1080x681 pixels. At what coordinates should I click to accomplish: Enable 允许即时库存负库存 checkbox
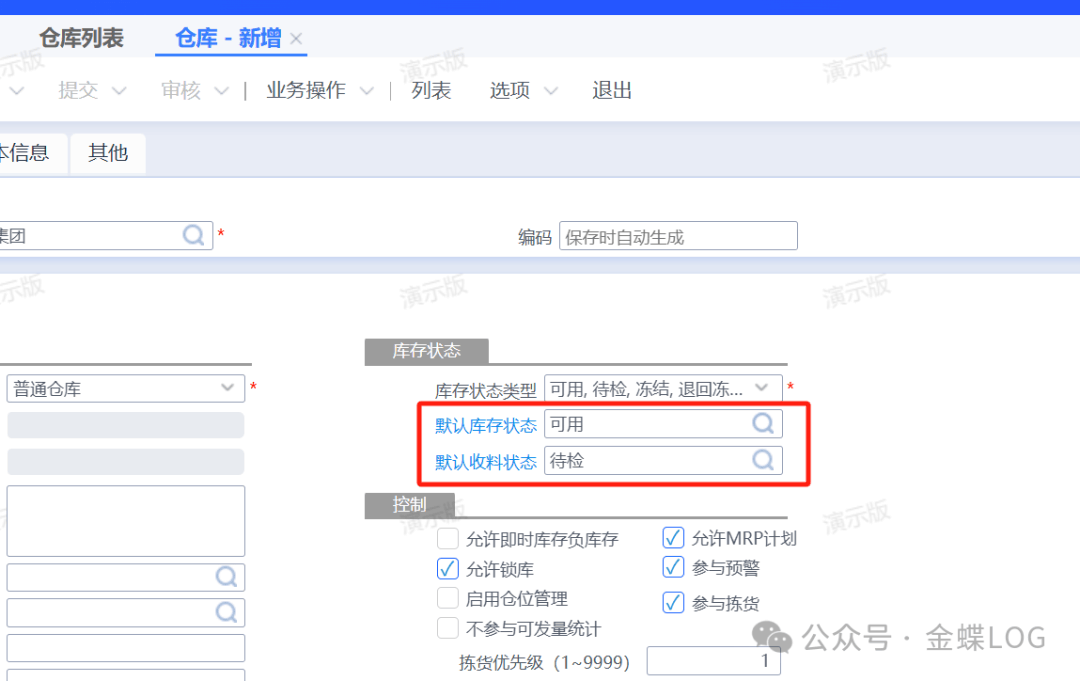[x=448, y=539]
